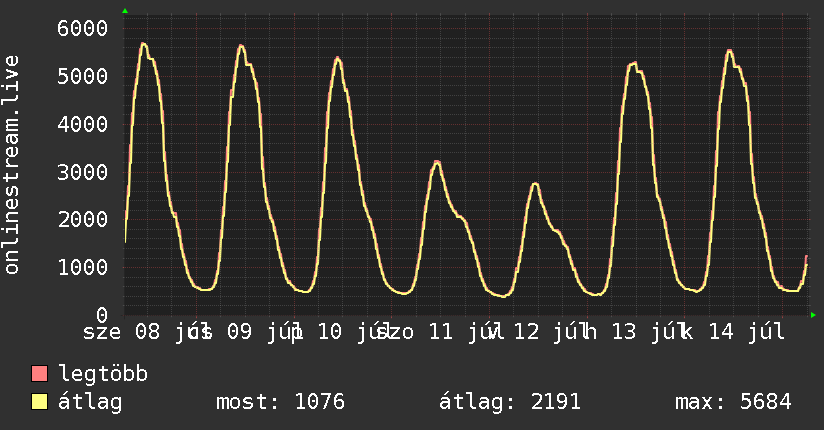Click the y-axis label 1000

pos(83,267)
